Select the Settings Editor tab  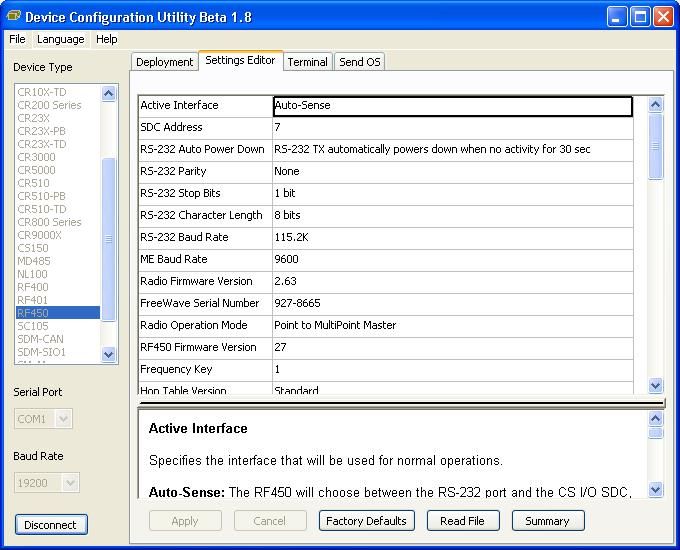coord(240,60)
